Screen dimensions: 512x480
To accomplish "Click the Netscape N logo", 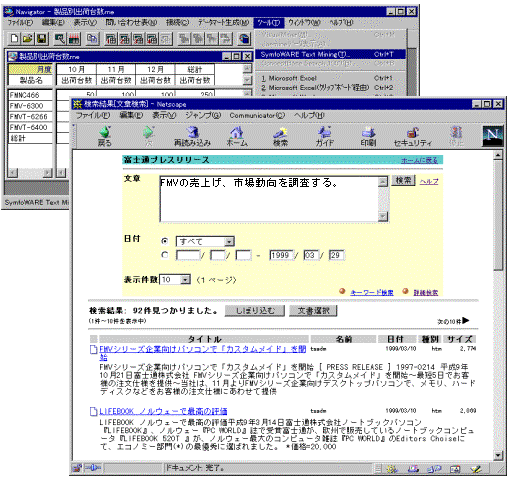I will (493, 136).
